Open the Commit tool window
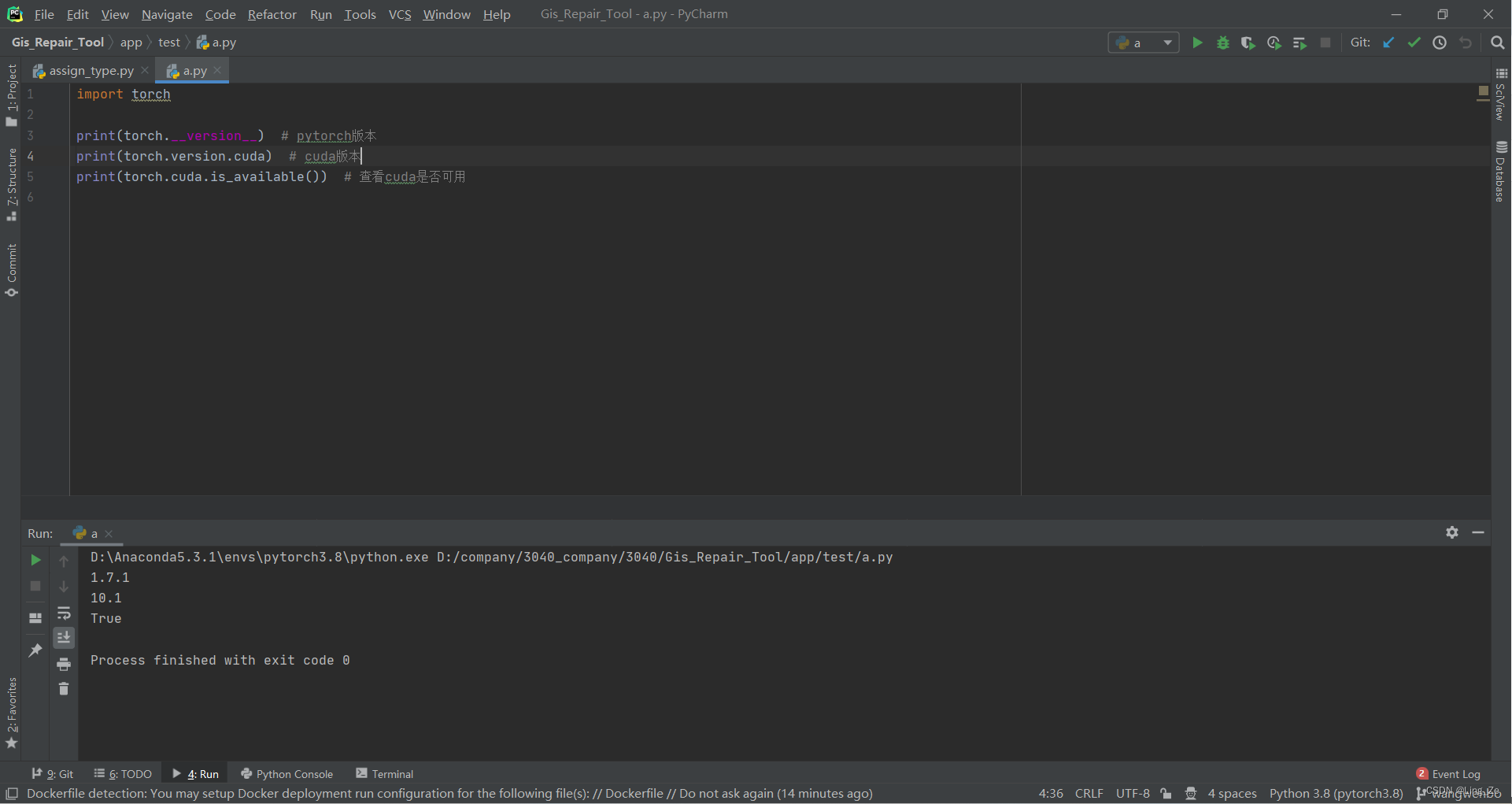 (11, 270)
